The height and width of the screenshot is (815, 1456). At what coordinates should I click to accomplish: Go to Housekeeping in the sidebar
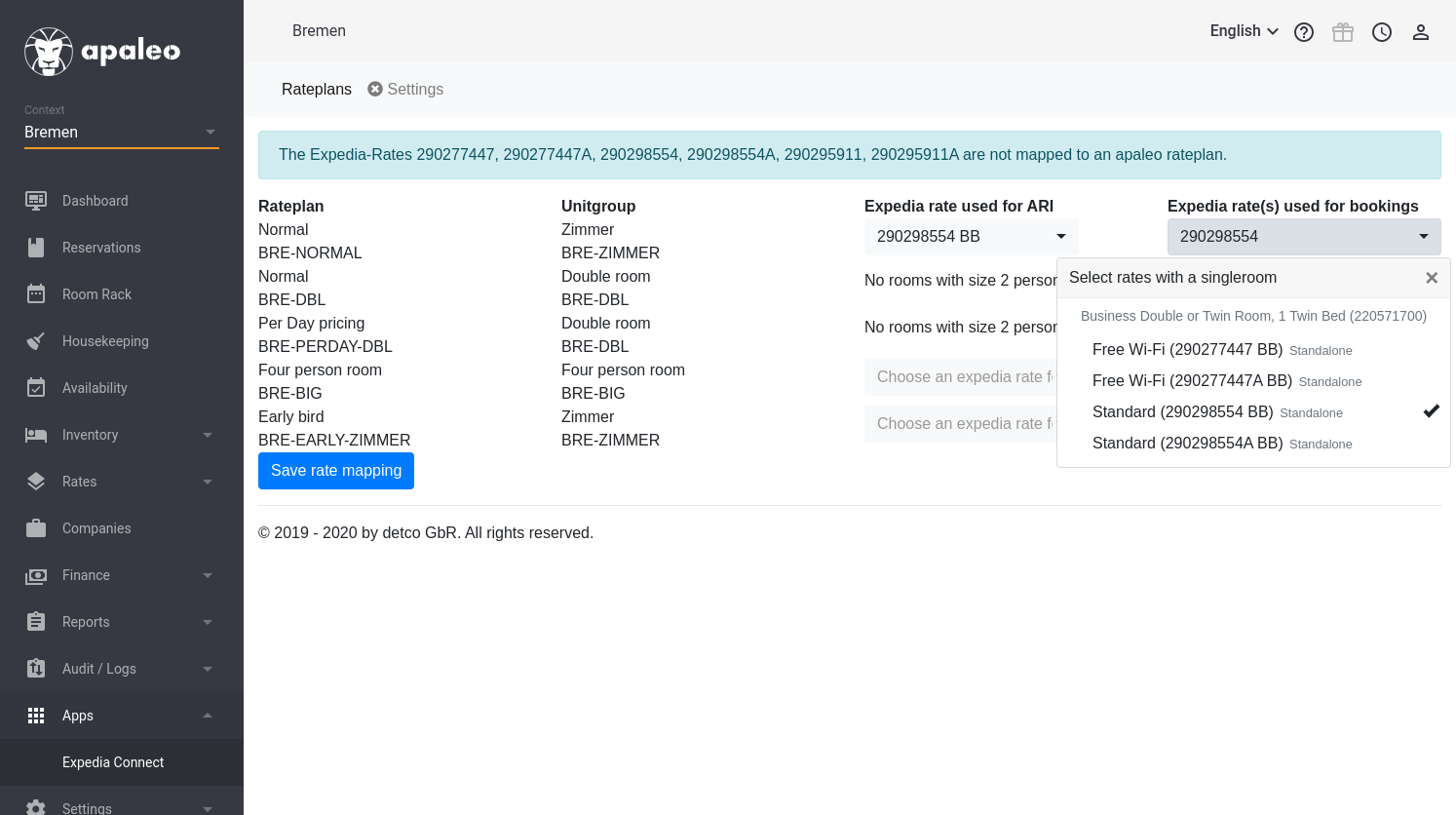(105, 341)
